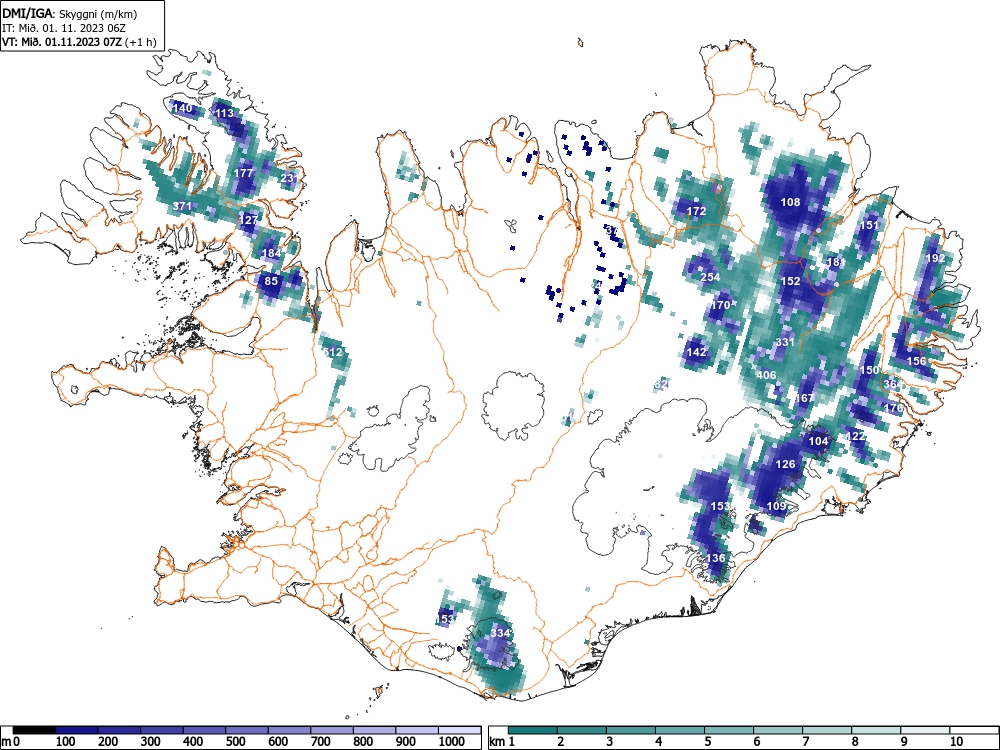Click the pale swatch between 9 and 10 km

925,730
